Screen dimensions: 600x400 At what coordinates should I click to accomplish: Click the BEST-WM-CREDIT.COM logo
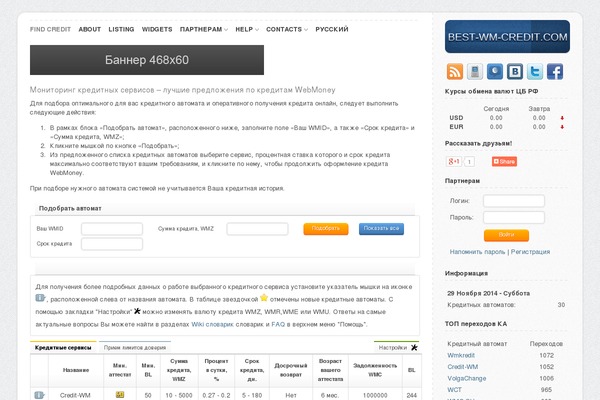(507, 37)
